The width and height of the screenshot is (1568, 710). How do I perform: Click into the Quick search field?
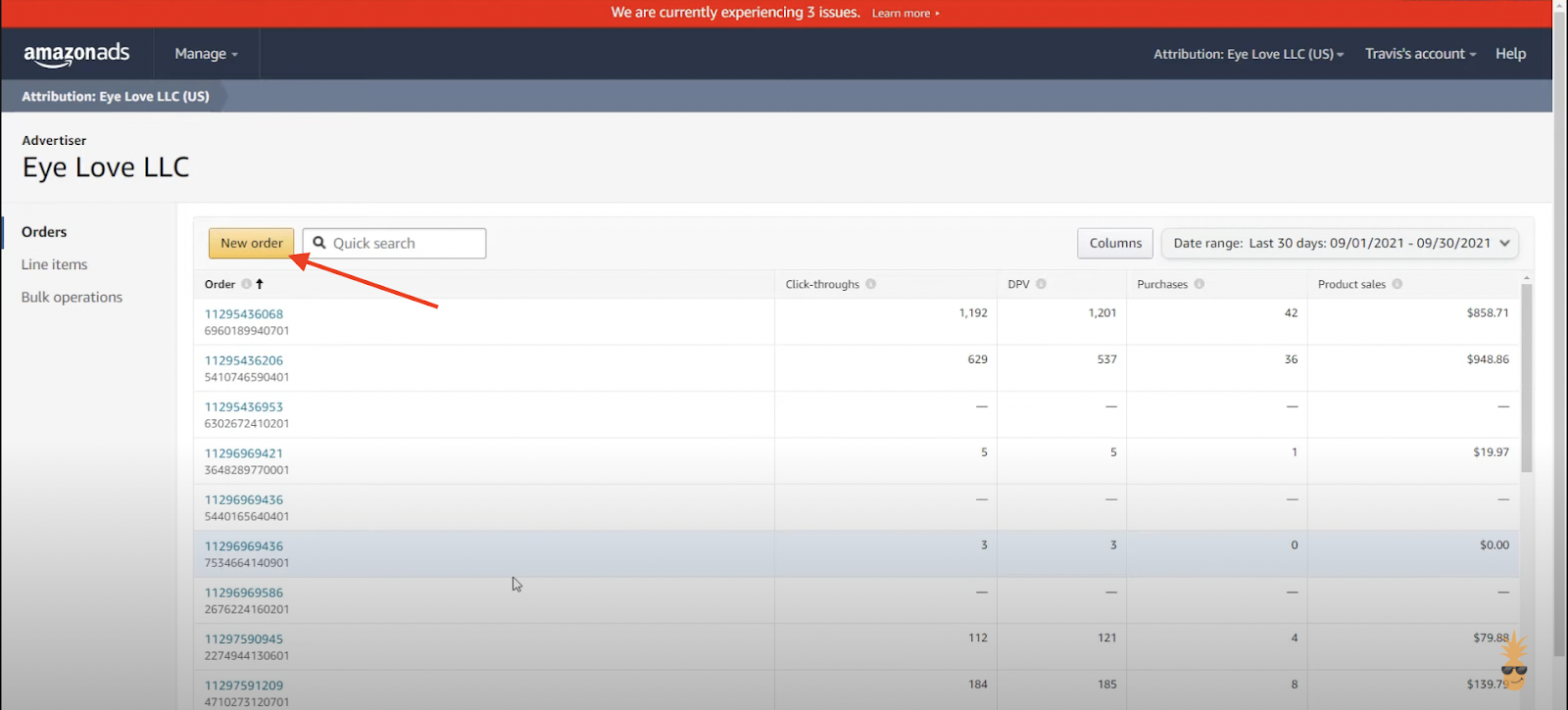394,243
